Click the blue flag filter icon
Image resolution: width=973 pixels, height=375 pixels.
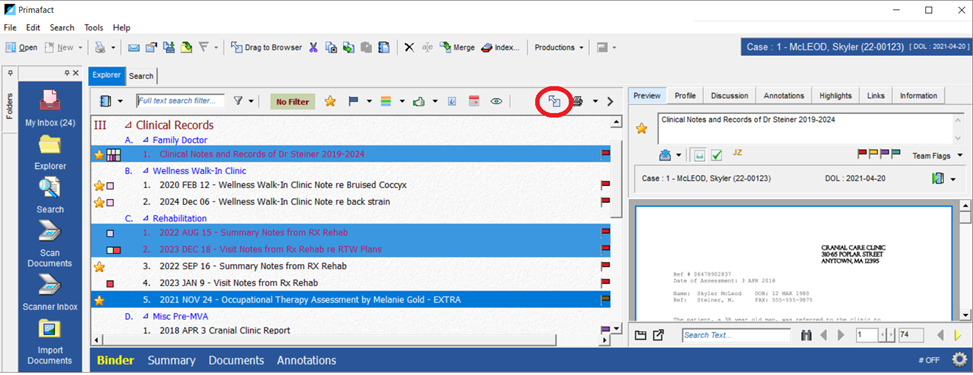353,101
